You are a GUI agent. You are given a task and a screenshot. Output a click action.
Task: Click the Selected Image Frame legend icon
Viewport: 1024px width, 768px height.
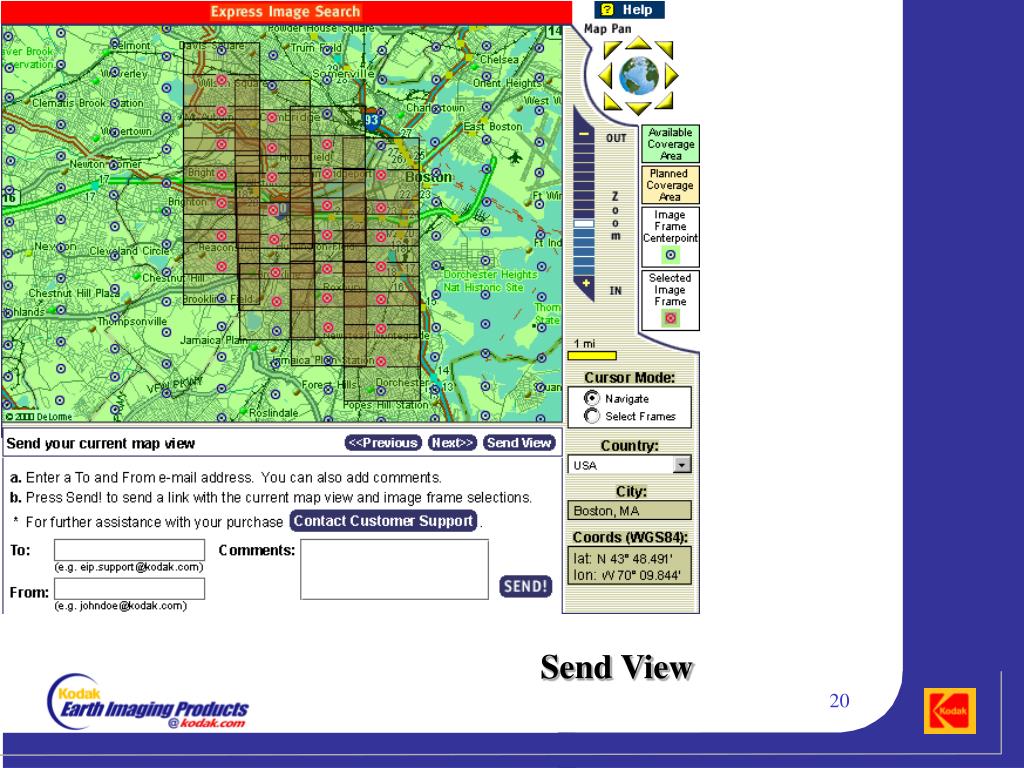pos(670,318)
